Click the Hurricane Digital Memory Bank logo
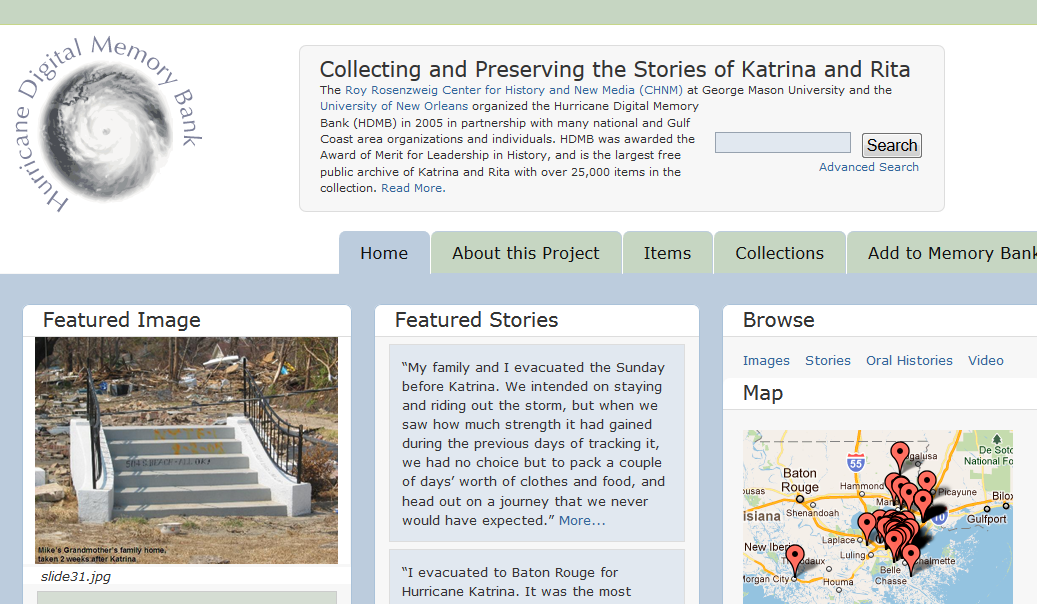The image size is (1037, 604). pos(107,124)
